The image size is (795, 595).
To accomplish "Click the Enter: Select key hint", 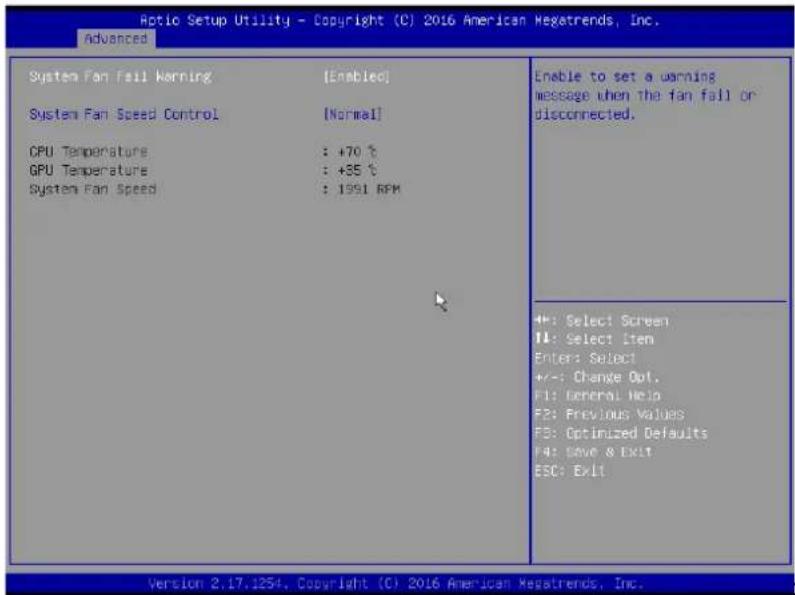I will (x=585, y=358).
